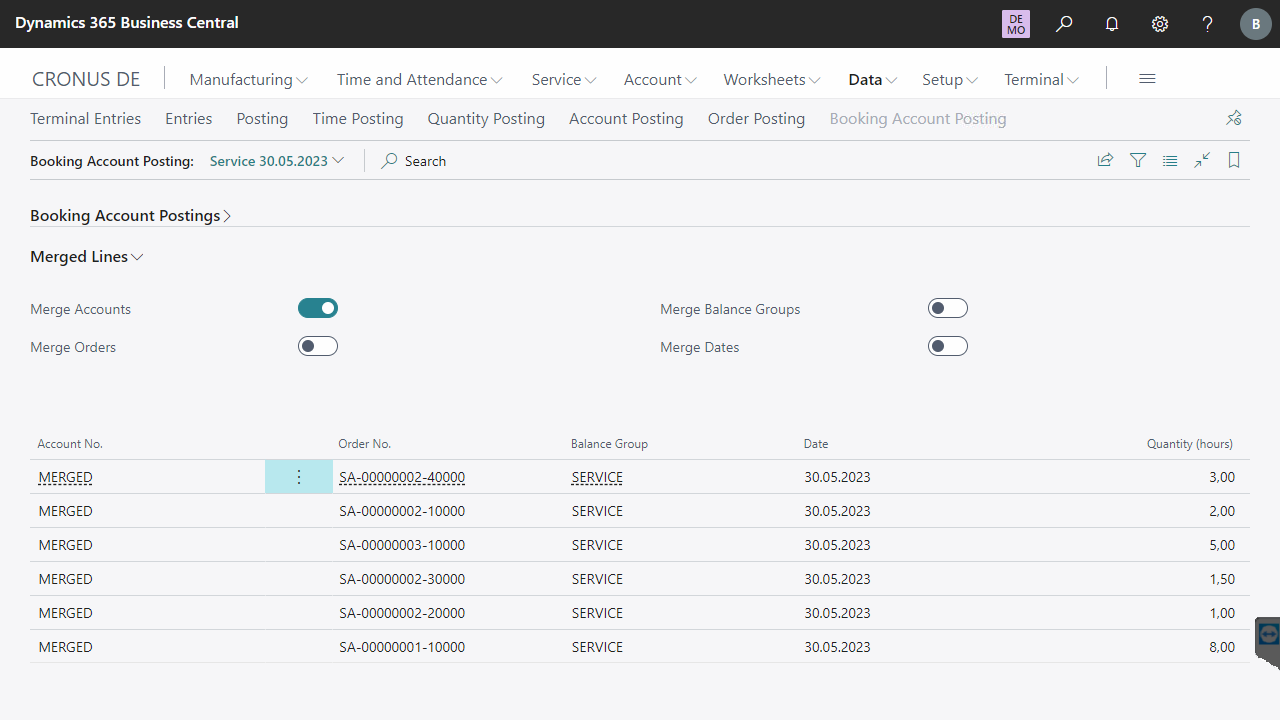
Task: Expand the Manufacturing menu
Action: (249, 79)
